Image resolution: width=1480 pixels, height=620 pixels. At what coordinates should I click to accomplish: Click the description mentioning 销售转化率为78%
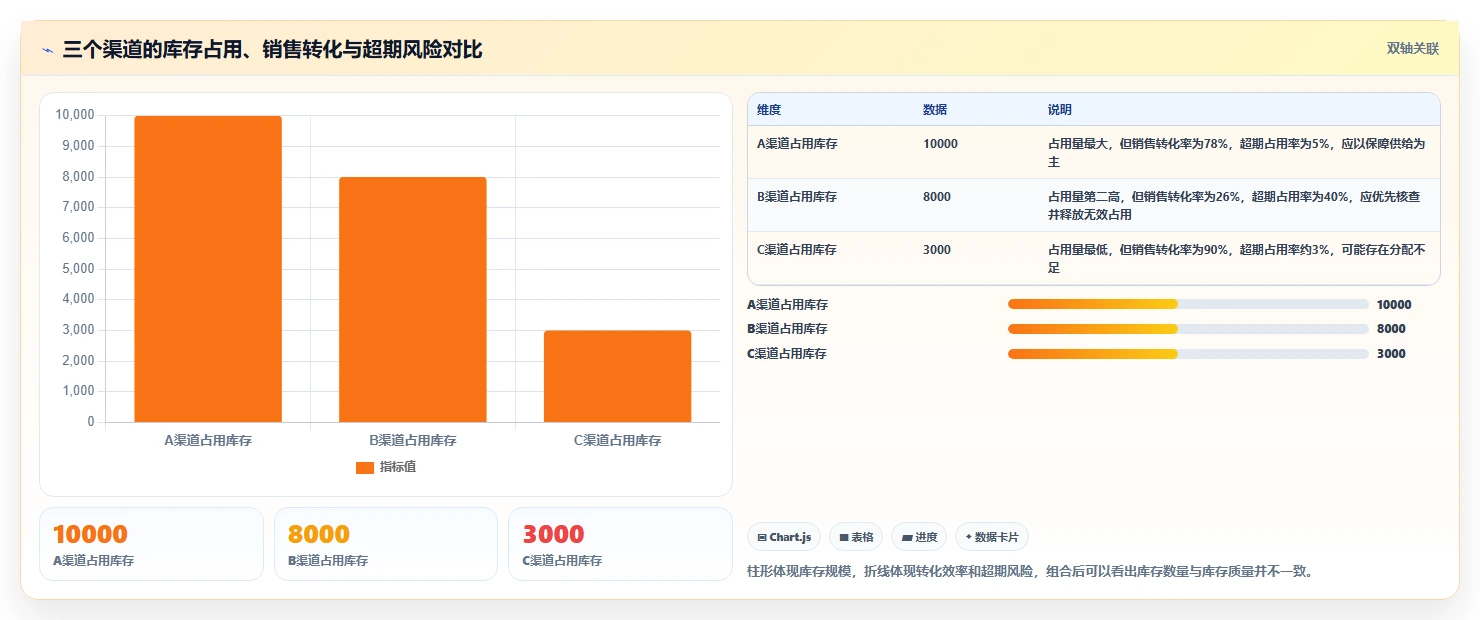(1237, 153)
